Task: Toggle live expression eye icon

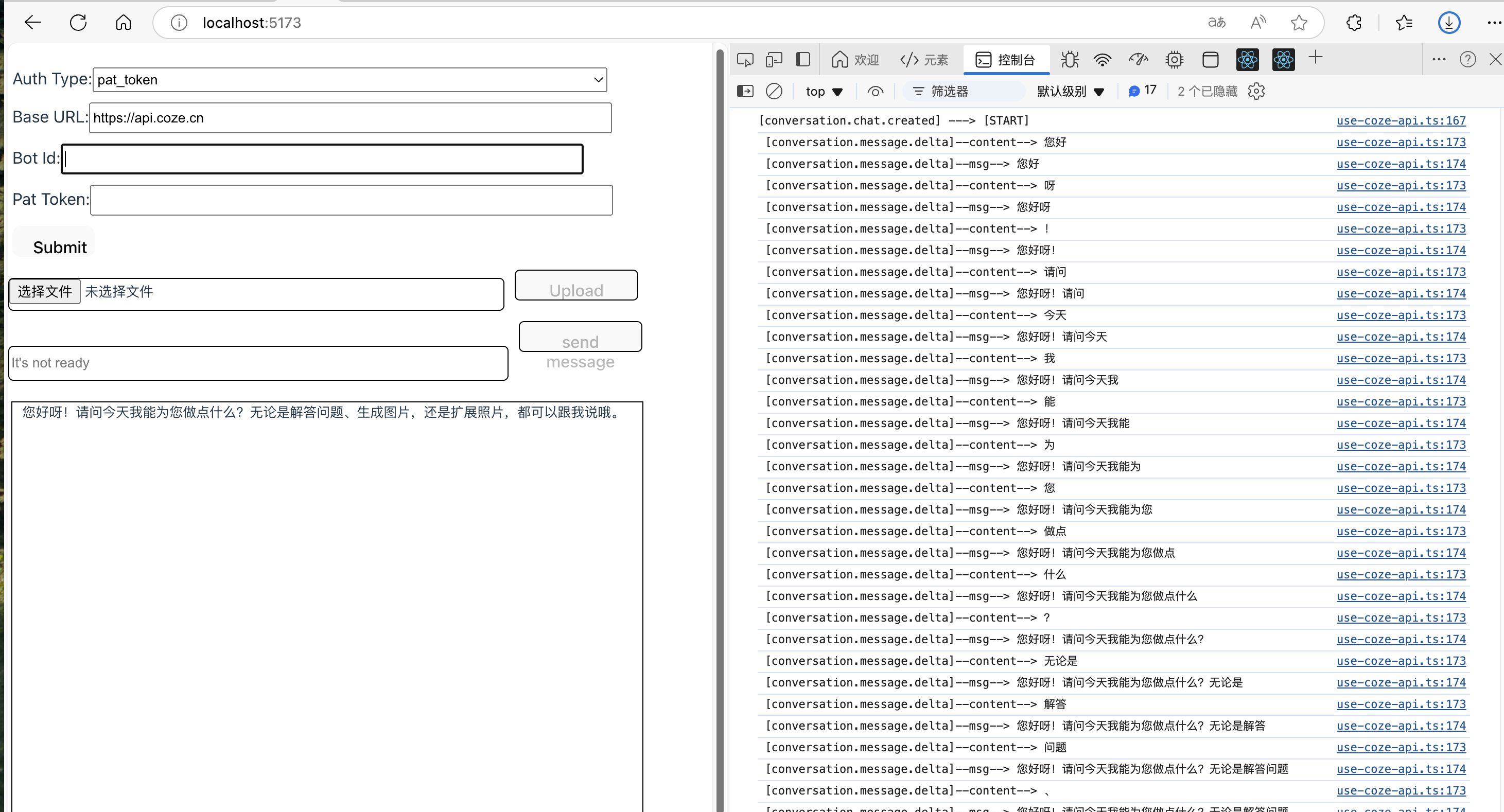Action: pyautogui.click(x=875, y=91)
